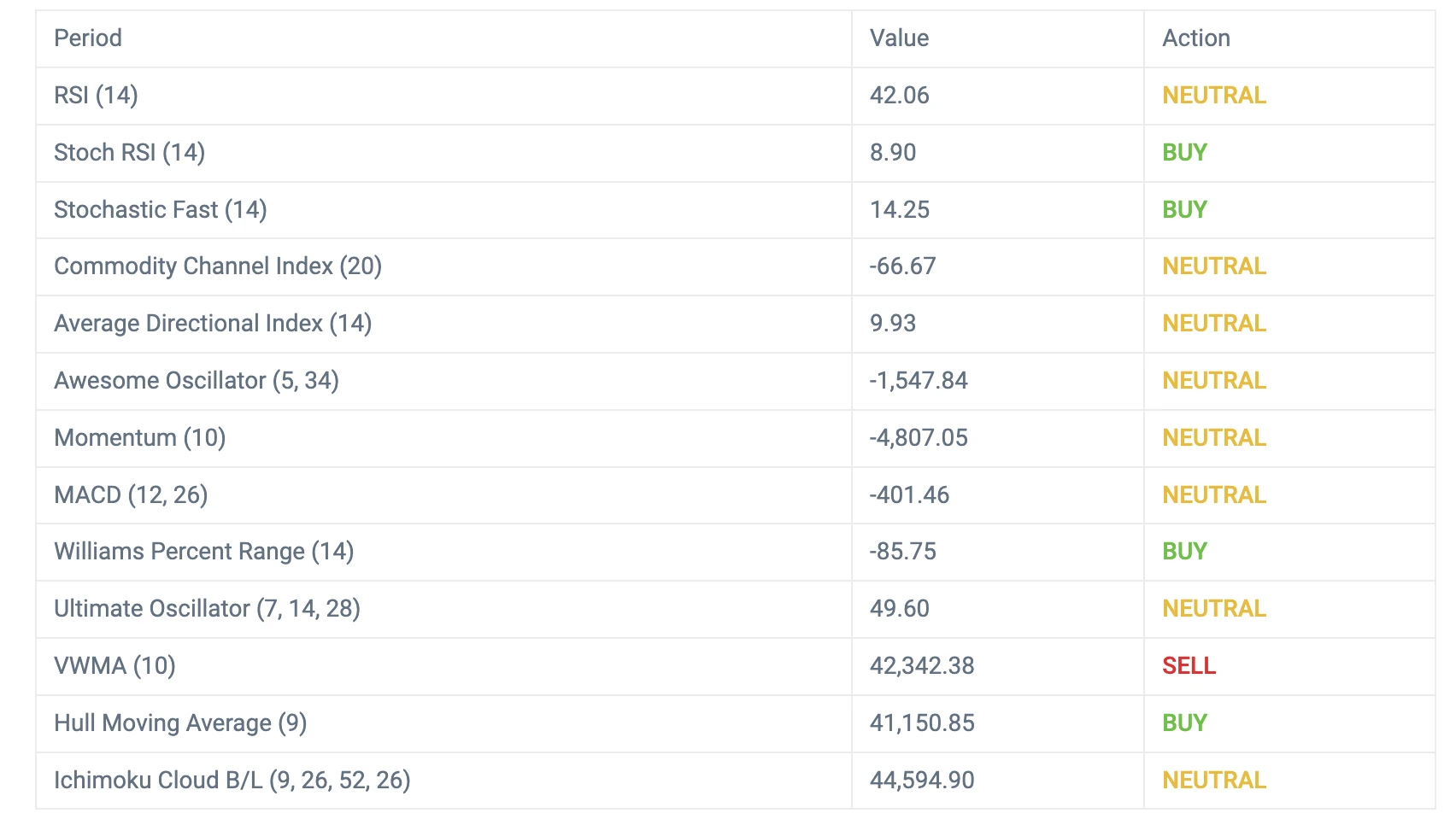
Task: Click Williams Percent Range (14) label
Action: point(203,552)
